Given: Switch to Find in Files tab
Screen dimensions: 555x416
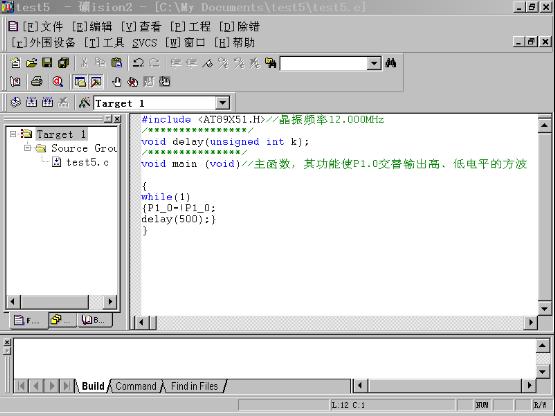Looking at the screenshot, I should pyautogui.click(x=194, y=386).
